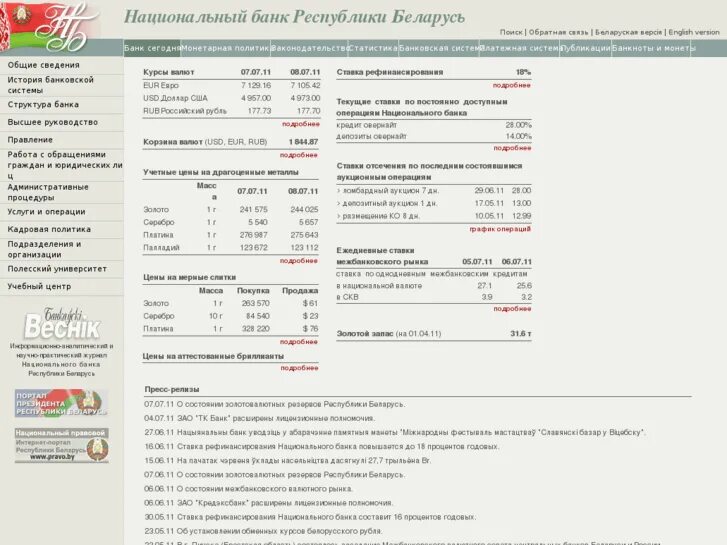Click подробнее under Ставка рефинансирования
The width and height of the screenshot is (727, 545).
point(511,85)
